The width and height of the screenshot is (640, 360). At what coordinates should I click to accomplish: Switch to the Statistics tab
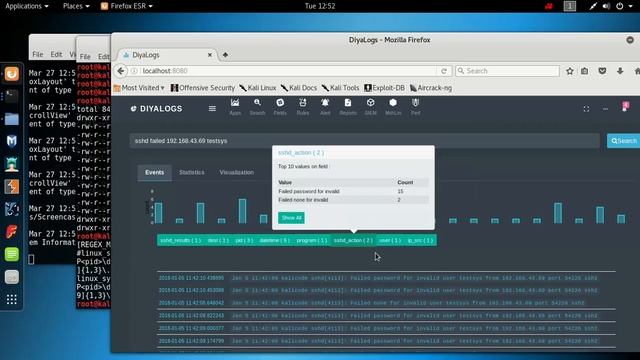[x=192, y=172]
